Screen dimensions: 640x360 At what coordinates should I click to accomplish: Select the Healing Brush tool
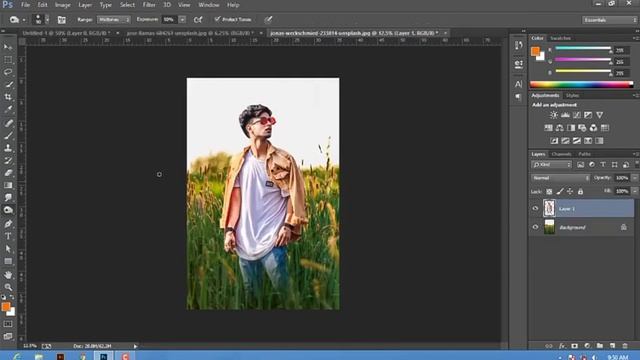[8, 123]
